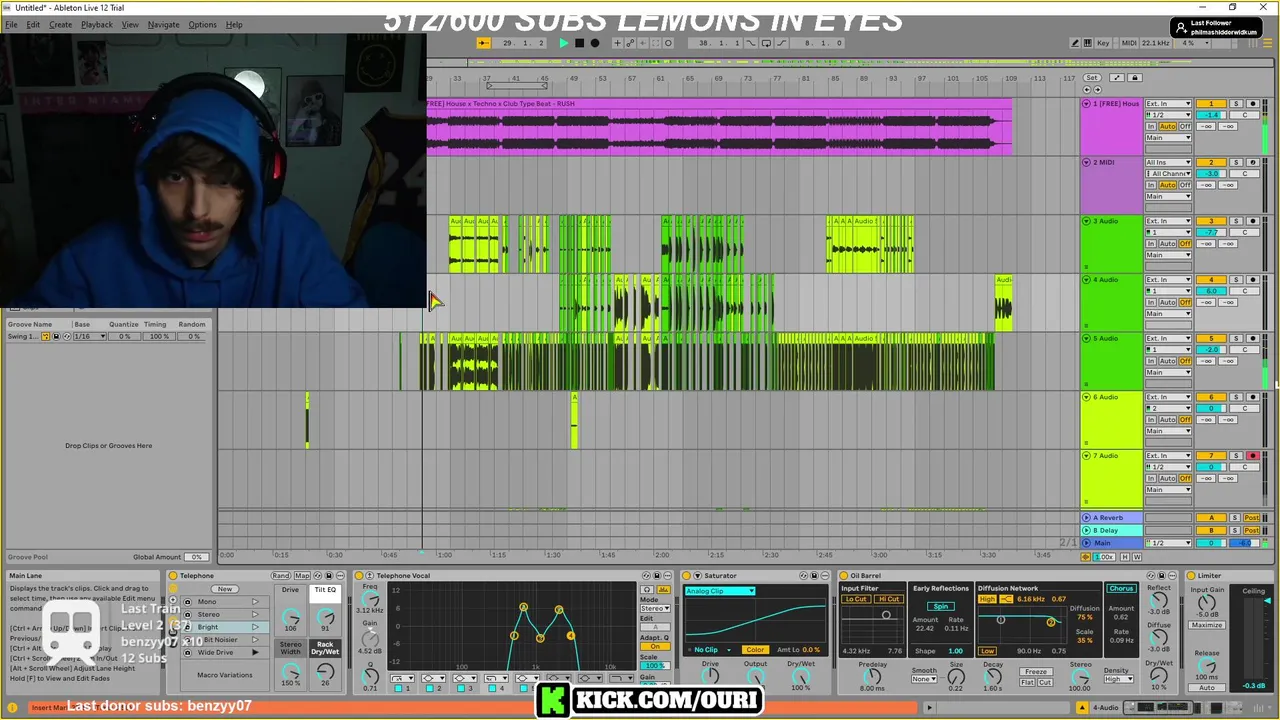The image size is (1280, 720).
Task: Stop playback using the Stop button
Action: [579, 43]
